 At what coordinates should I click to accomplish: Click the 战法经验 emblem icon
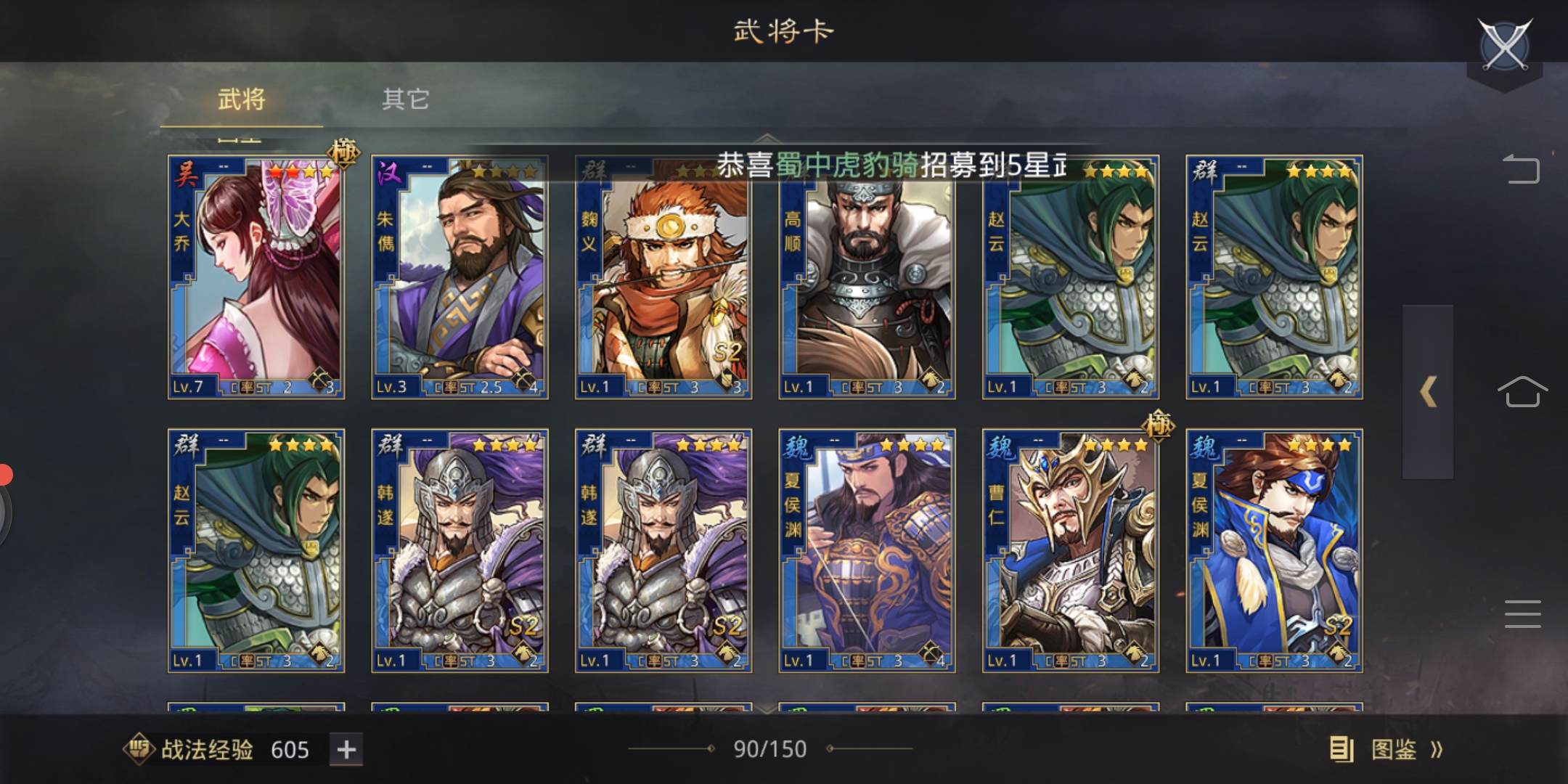tap(139, 749)
